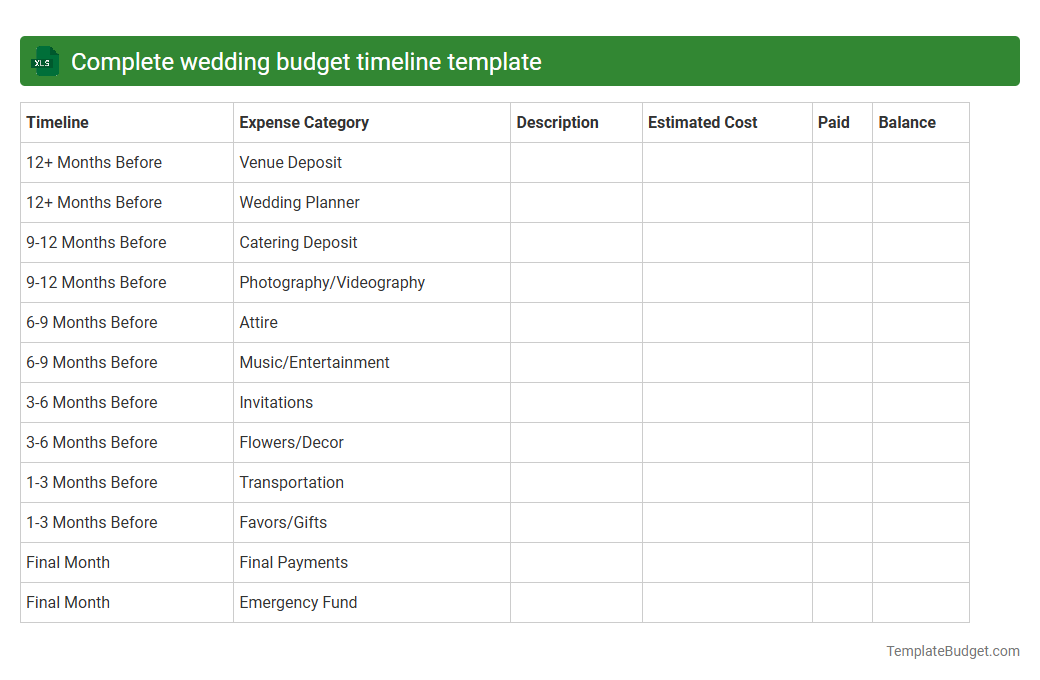Select the Transportation expense cell
This screenshot has width=1040, height=680.
(x=292, y=482)
